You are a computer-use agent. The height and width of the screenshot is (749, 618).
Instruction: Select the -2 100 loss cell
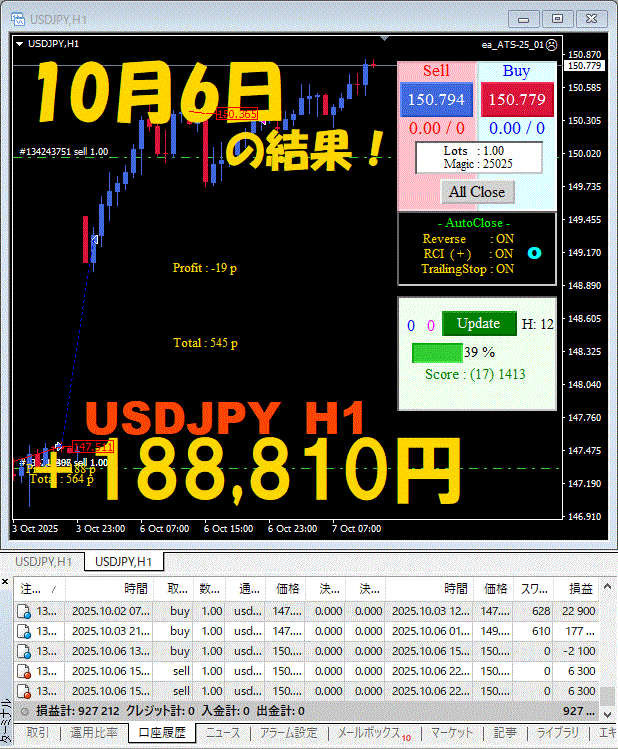[578, 651]
